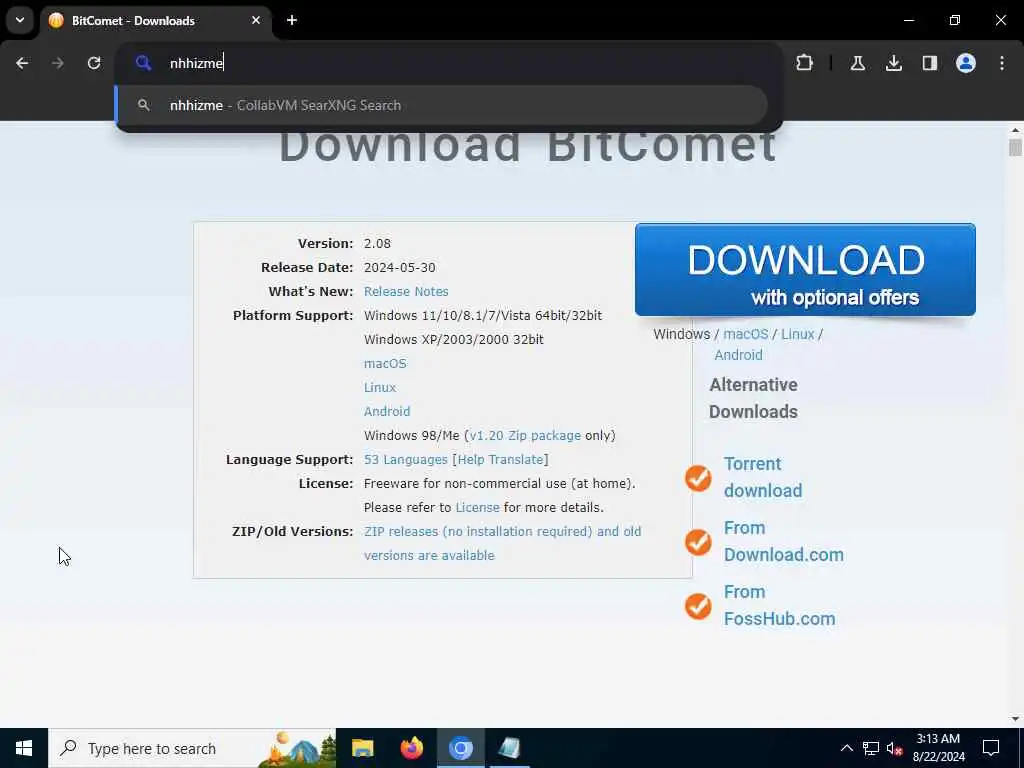Open the v1.20 Zip package link
Image resolution: width=1024 pixels, height=768 pixels.
coord(525,436)
